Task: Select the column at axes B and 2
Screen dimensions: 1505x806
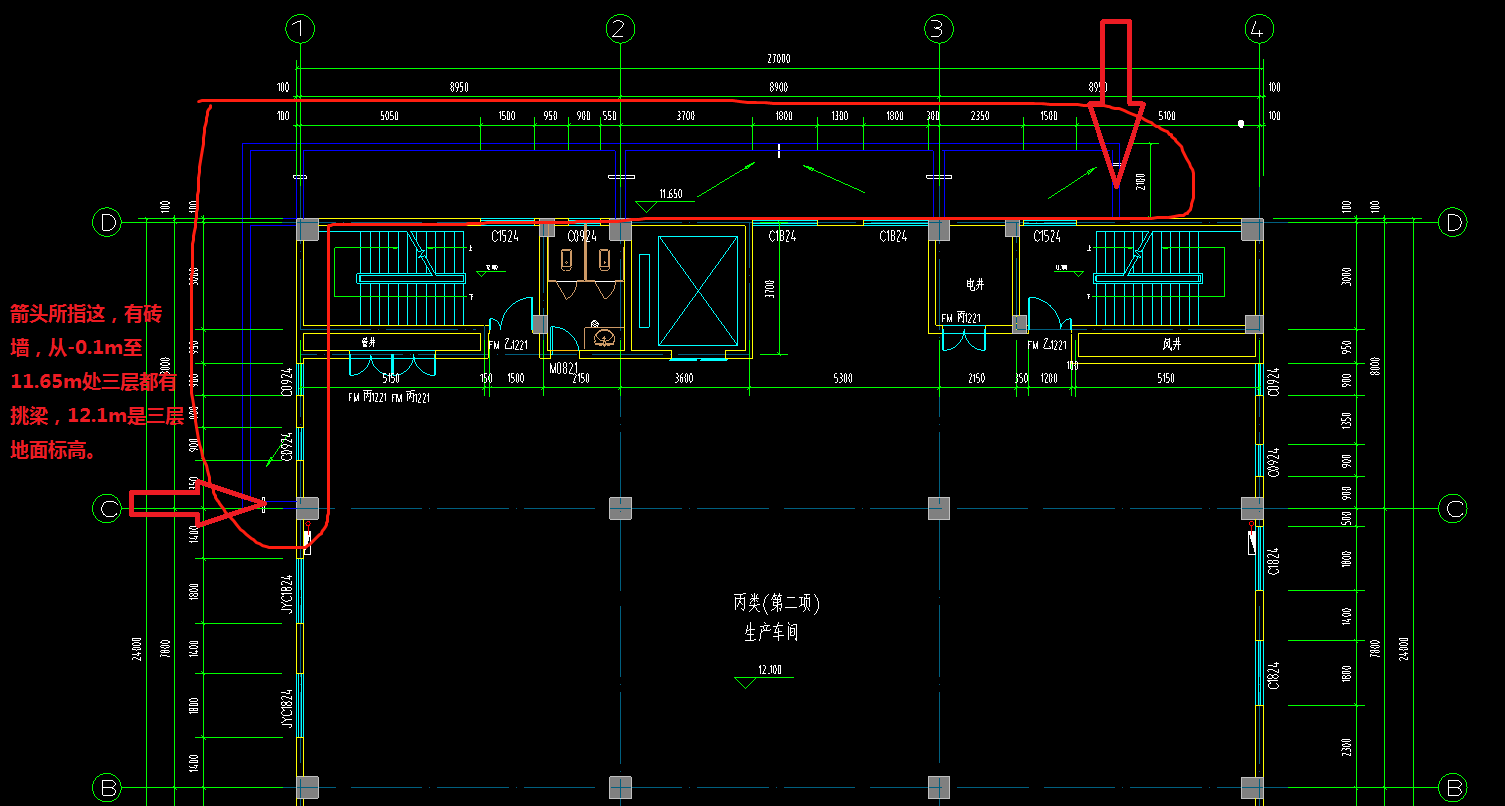Action: 621,786
